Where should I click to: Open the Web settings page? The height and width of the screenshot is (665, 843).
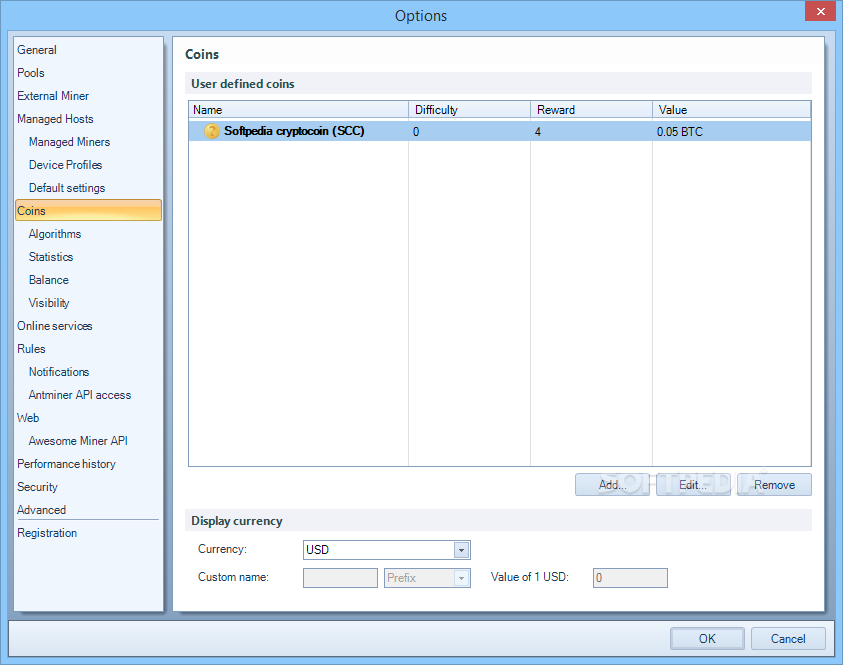(28, 418)
